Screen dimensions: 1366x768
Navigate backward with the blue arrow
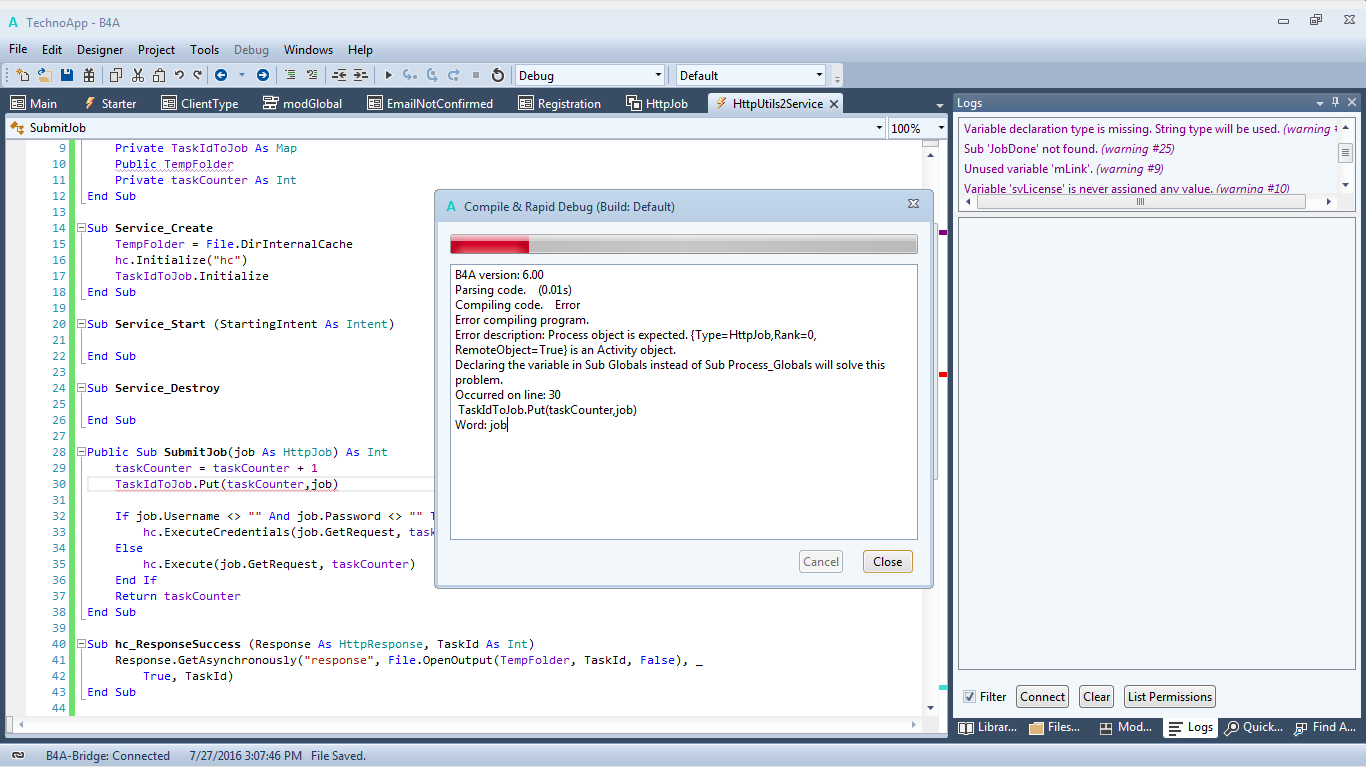[220, 75]
